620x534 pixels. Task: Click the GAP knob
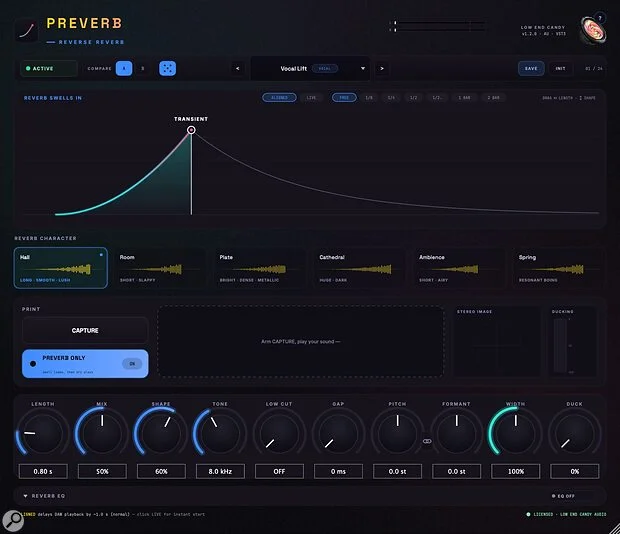point(338,433)
